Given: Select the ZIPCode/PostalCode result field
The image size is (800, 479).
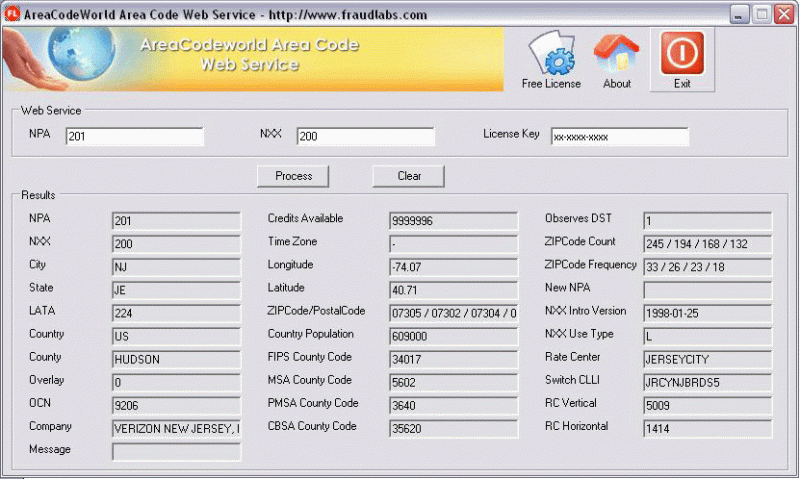Looking at the screenshot, I should [x=453, y=313].
